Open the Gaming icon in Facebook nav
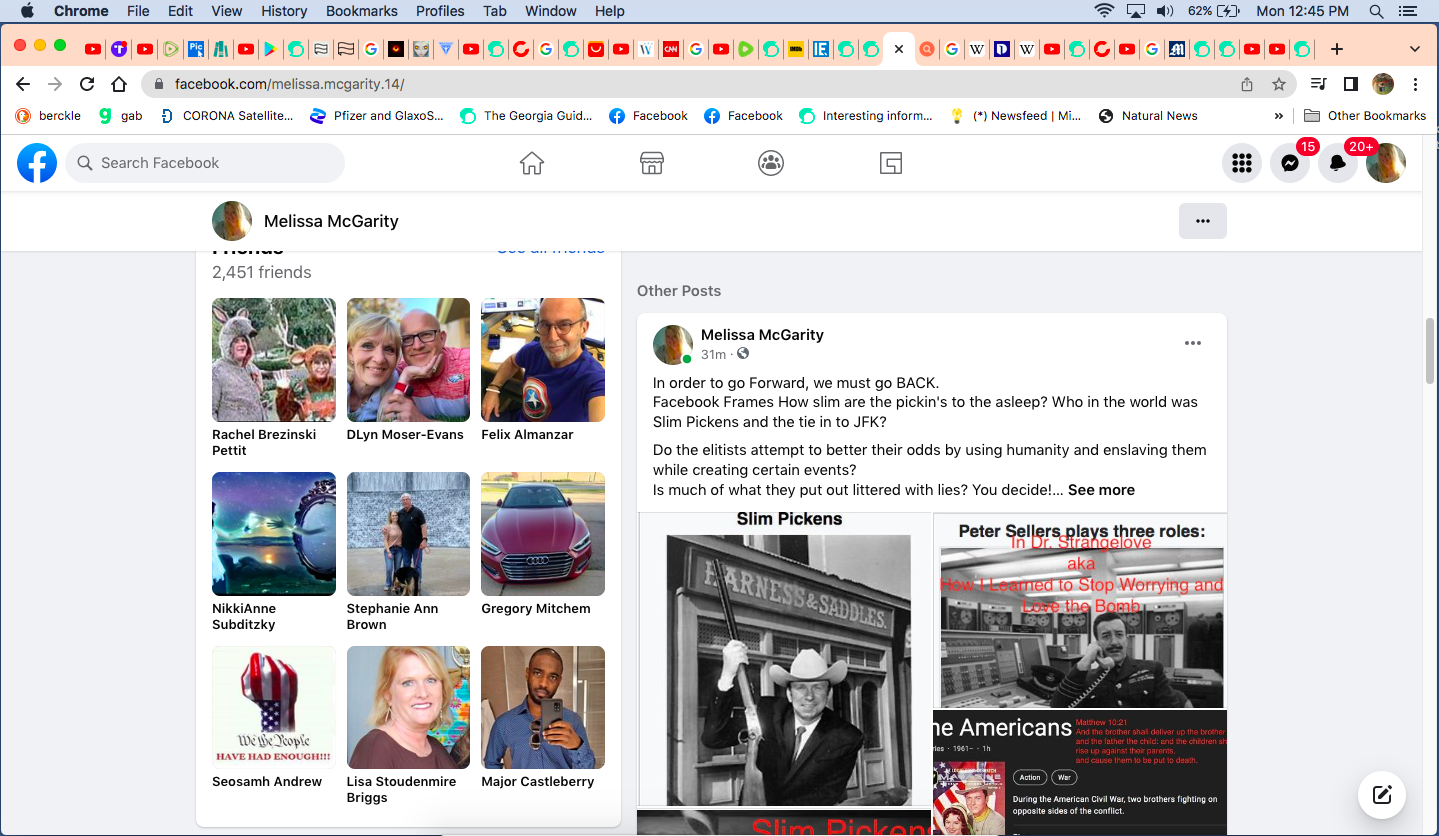The height and width of the screenshot is (836, 1439). click(x=891, y=163)
